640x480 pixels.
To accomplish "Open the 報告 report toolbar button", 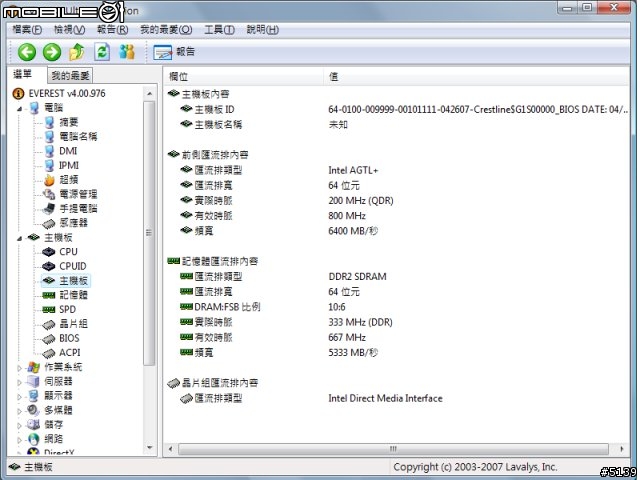I will [174, 52].
